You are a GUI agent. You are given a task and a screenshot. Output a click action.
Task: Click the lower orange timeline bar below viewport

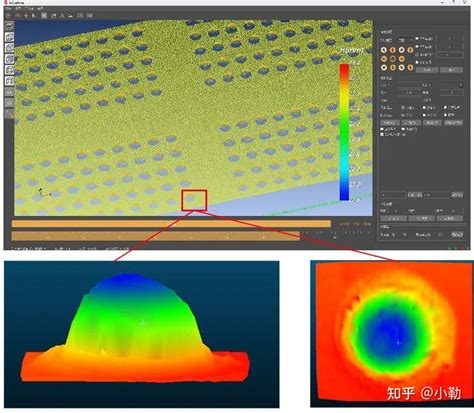pos(156,236)
